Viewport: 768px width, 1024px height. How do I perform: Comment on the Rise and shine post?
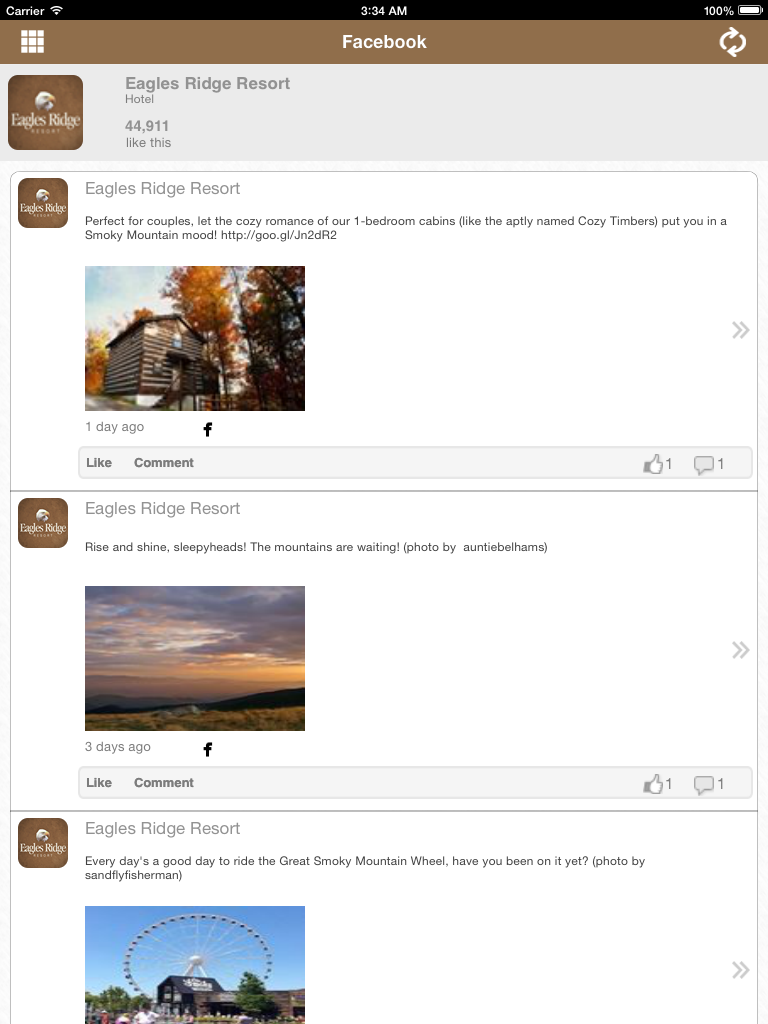tap(164, 782)
